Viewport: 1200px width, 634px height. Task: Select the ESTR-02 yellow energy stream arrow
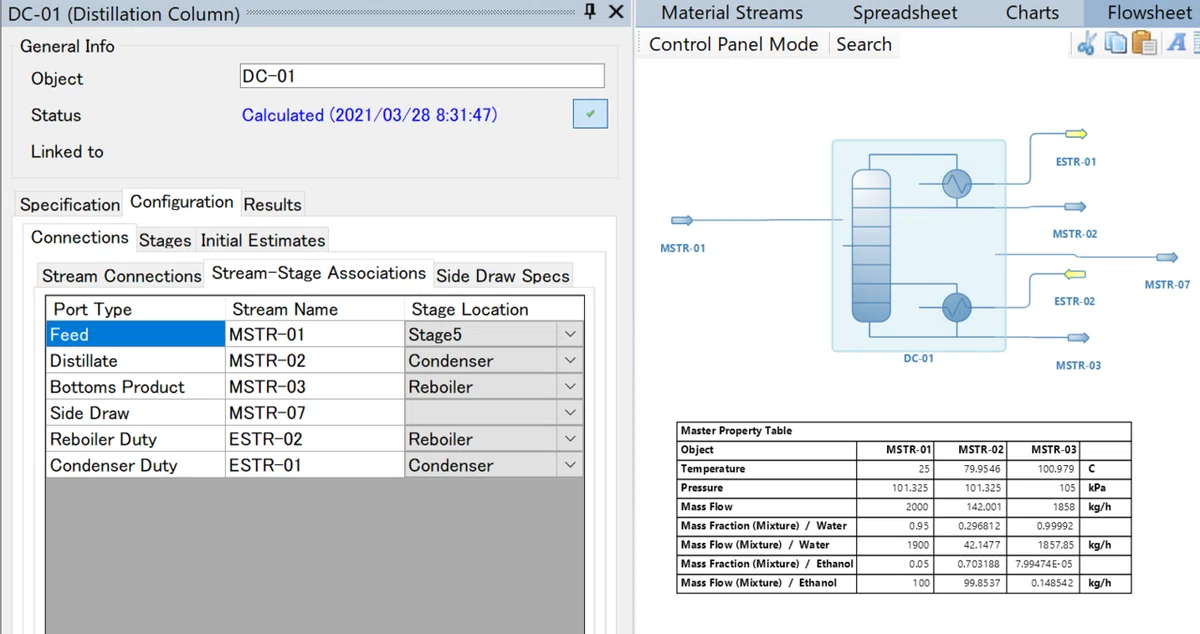point(1075,274)
